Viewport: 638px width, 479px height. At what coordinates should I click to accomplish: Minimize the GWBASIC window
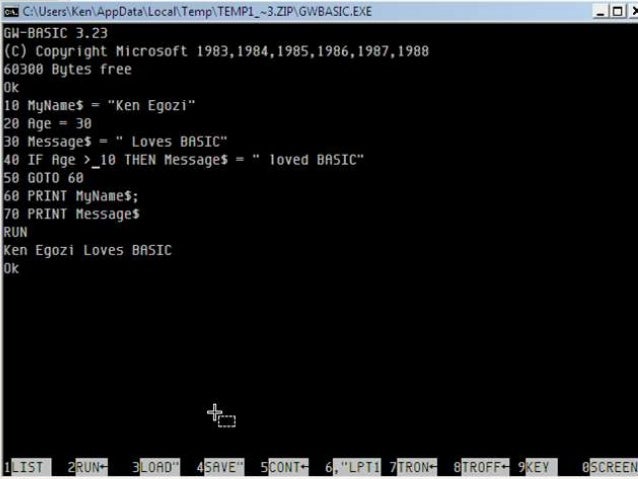point(600,12)
